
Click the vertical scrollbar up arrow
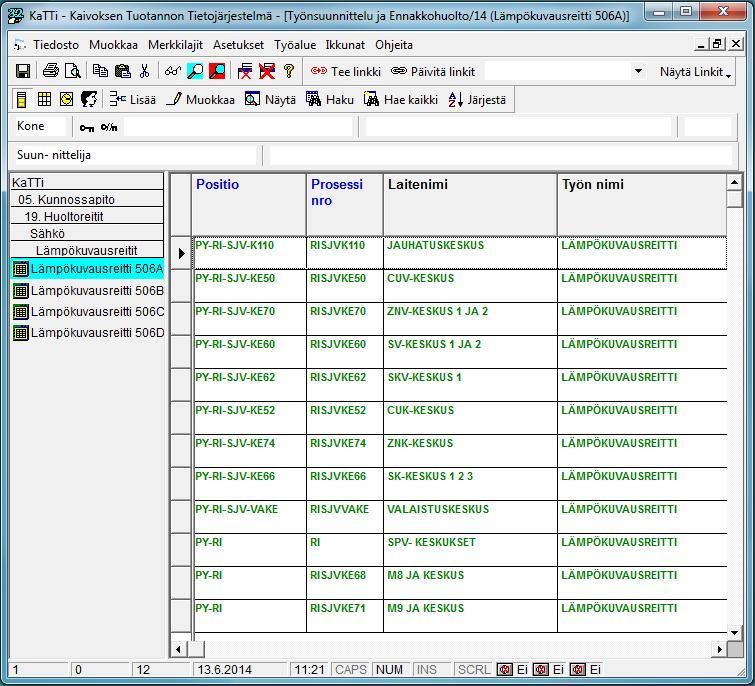pos(734,182)
